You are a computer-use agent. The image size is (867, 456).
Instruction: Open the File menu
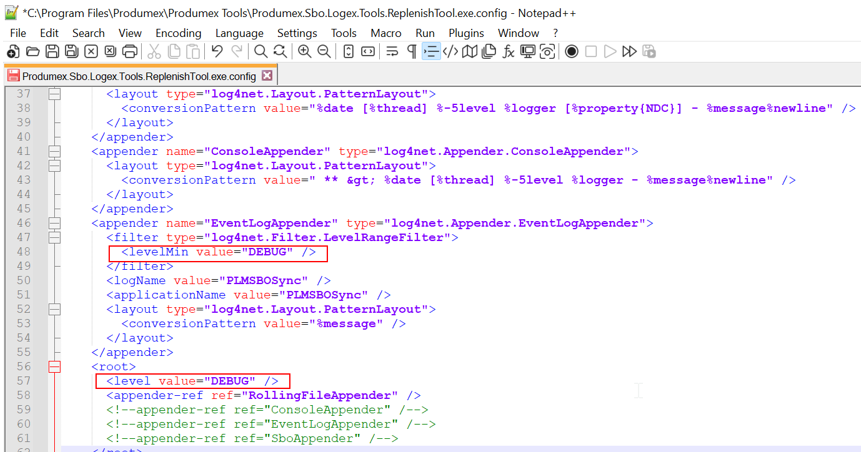coord(18,33)
